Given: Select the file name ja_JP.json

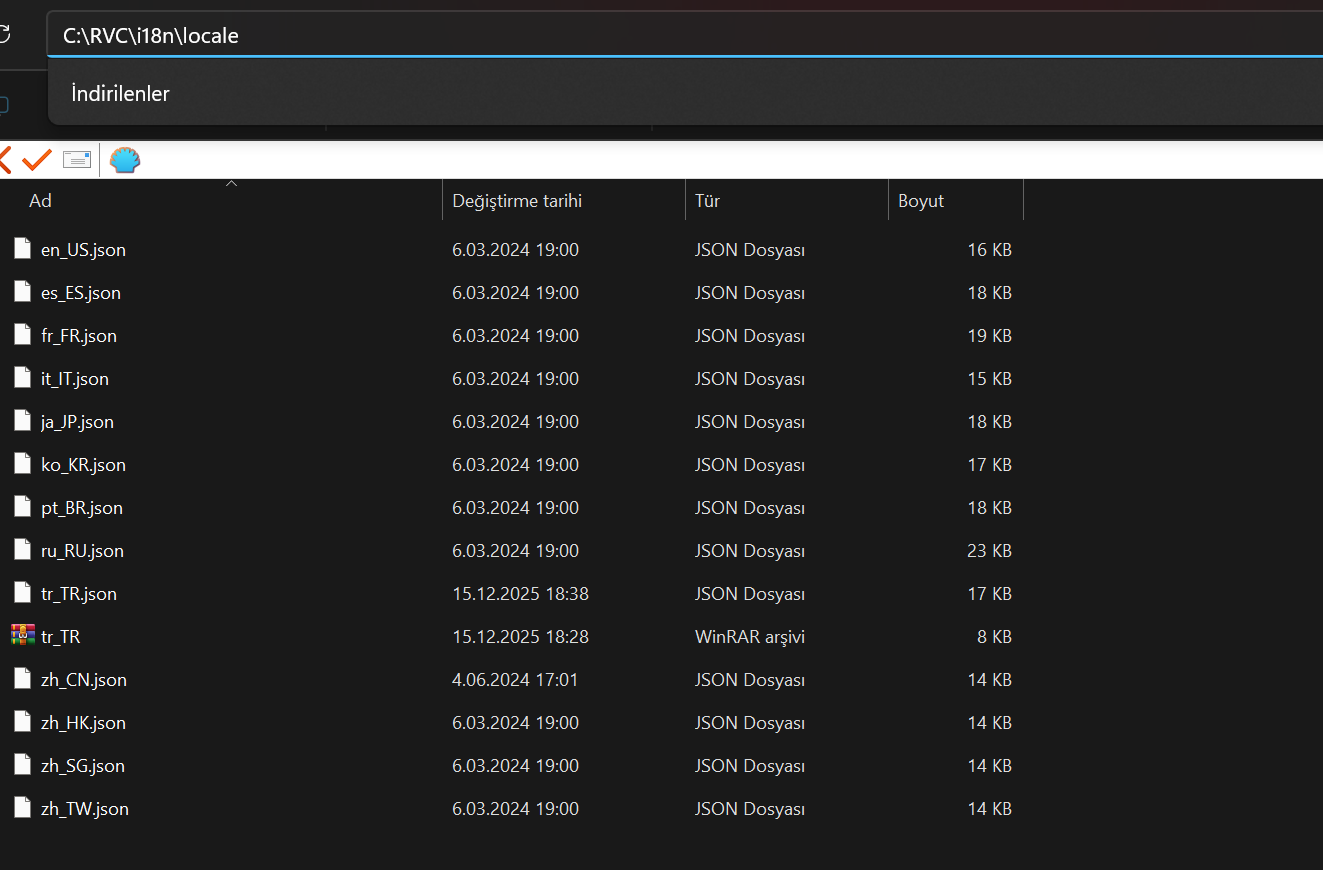Looking at the screenshot, I should 77,422.
